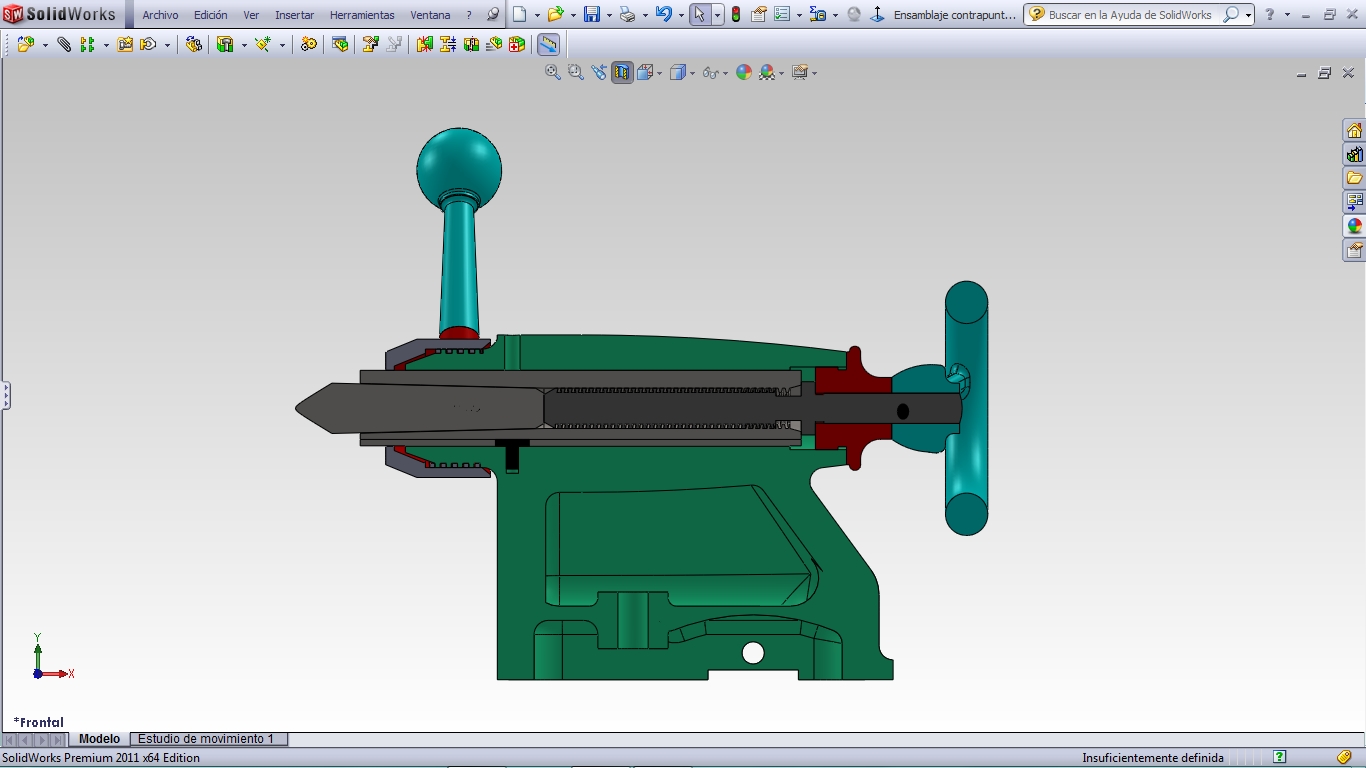
Task: Save the assembly with the floppy icon
Action: (x=592, y=15)
